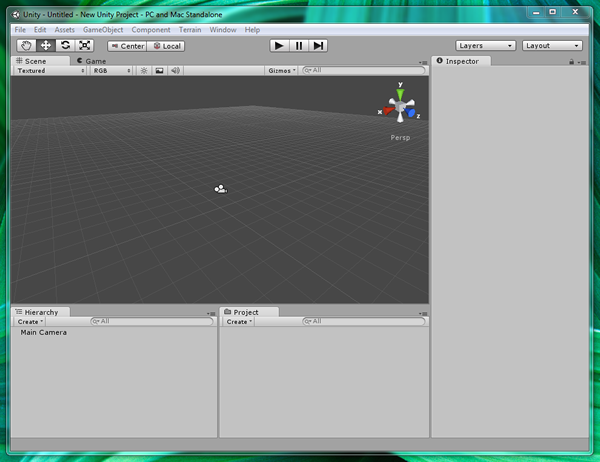Toggle scene overlay image icon
Screen dimensions: 600x462
pos(159,71)
